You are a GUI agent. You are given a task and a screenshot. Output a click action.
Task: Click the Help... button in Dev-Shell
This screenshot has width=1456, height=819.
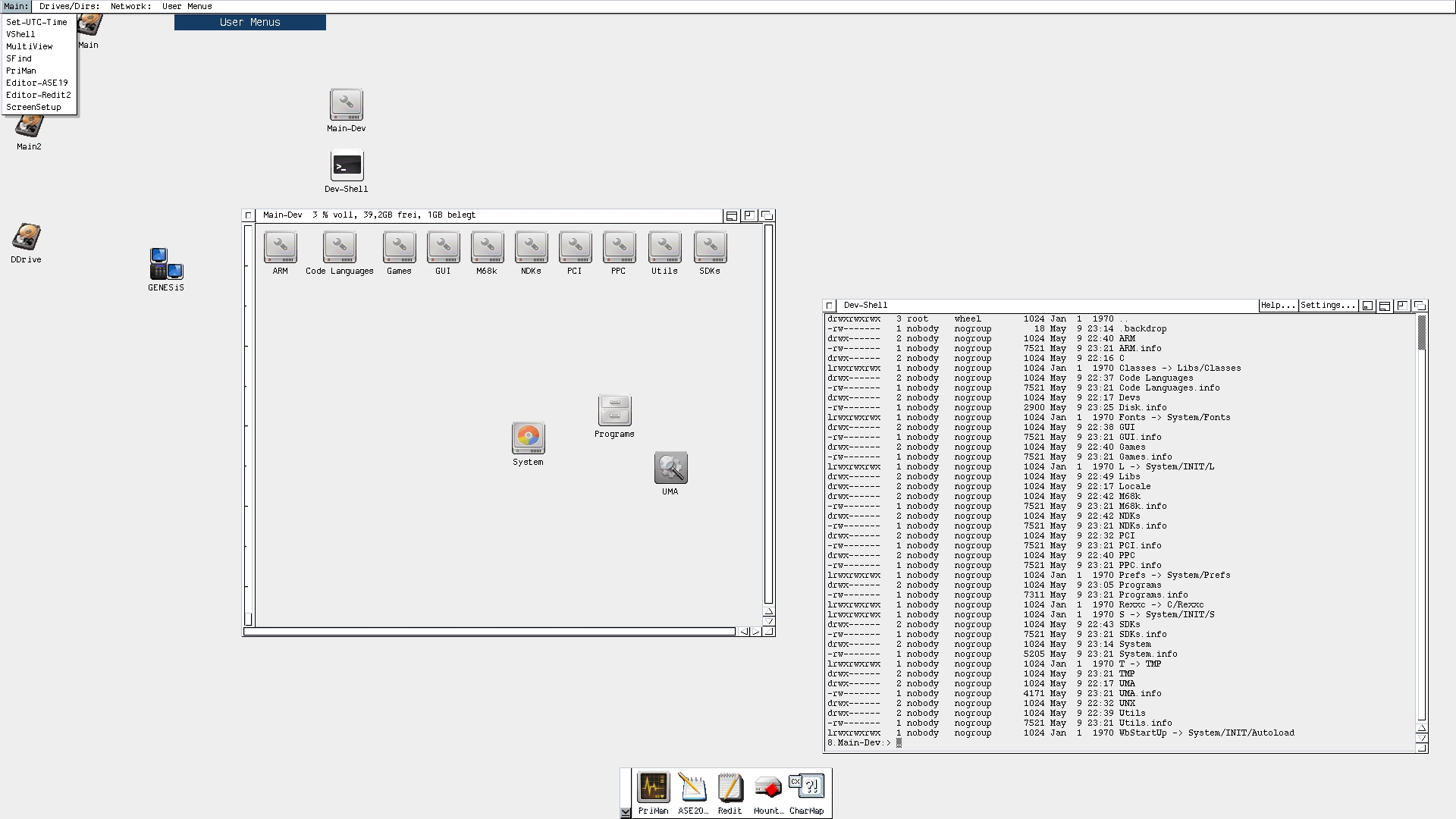pos(1278,306)
